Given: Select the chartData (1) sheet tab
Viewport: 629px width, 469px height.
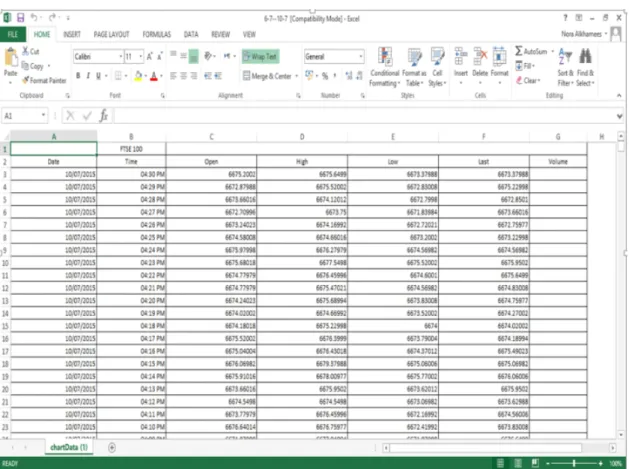Looking at the screenshot, I should (x=69, y=447).
